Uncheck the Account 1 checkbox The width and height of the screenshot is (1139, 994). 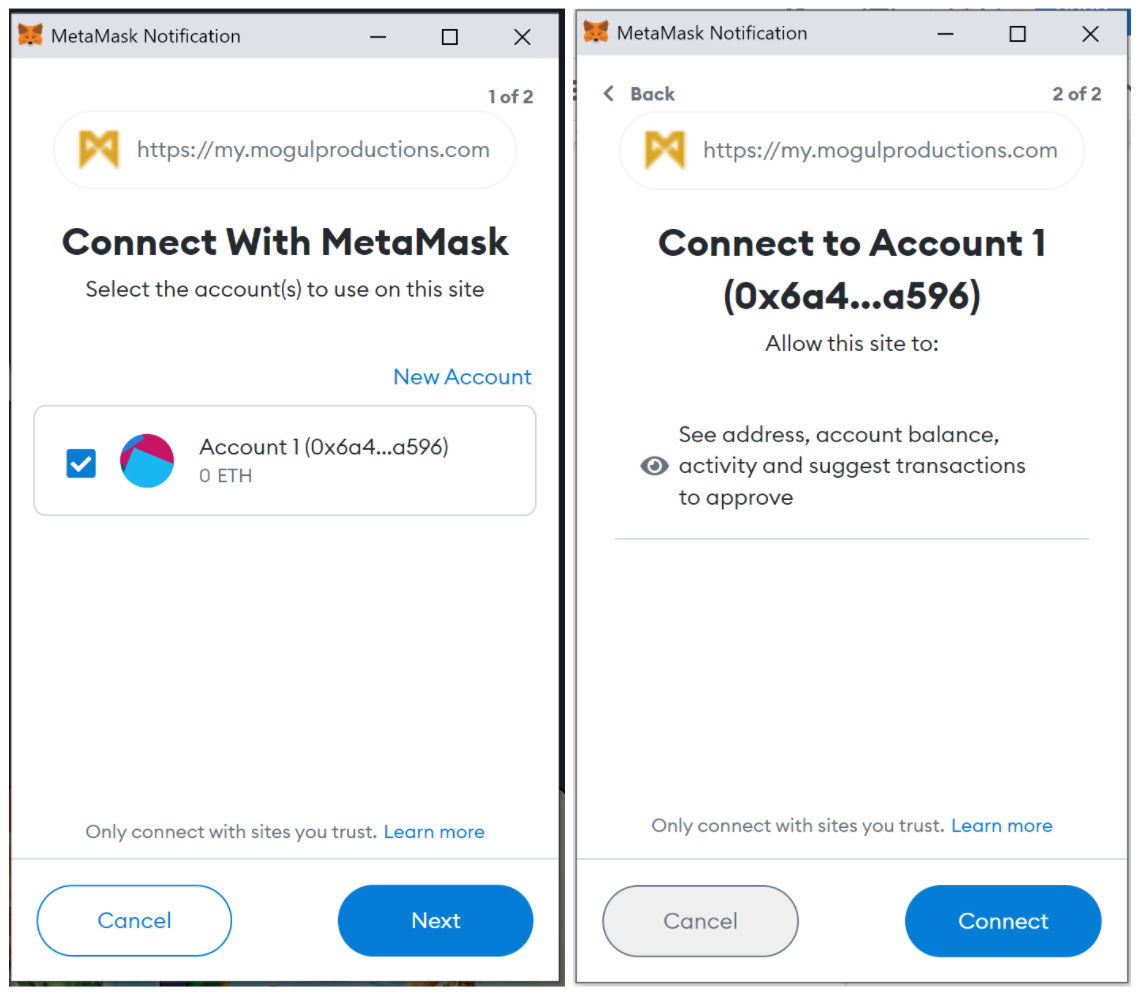coord(81,463)
